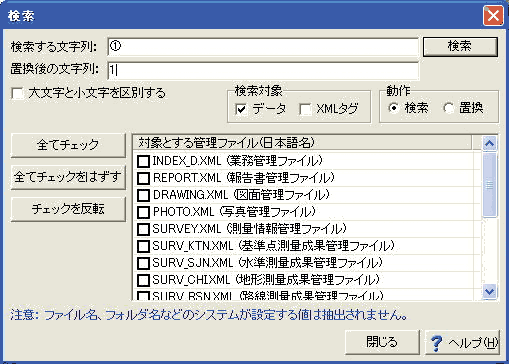Click the チェックを反転 button
509x364 pixels.
[x=68, y=209]
